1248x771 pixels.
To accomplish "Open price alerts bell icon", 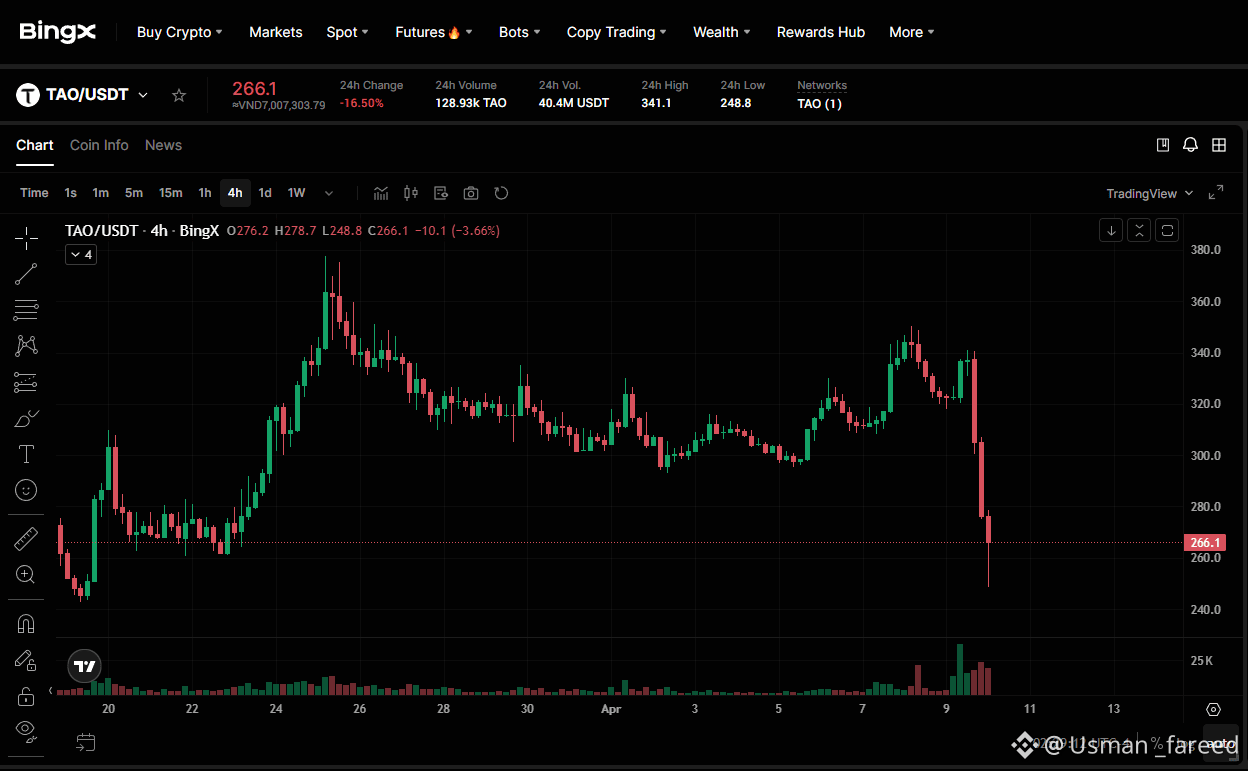I will point(1190,145).
